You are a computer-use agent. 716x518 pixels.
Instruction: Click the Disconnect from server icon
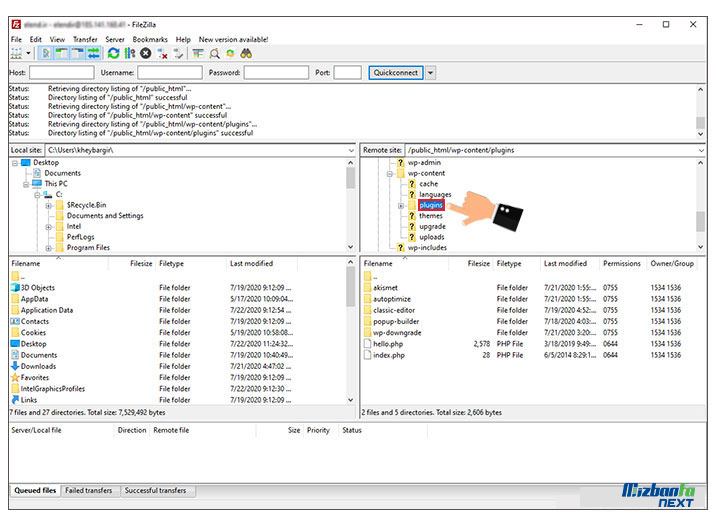tap(162, 54)
